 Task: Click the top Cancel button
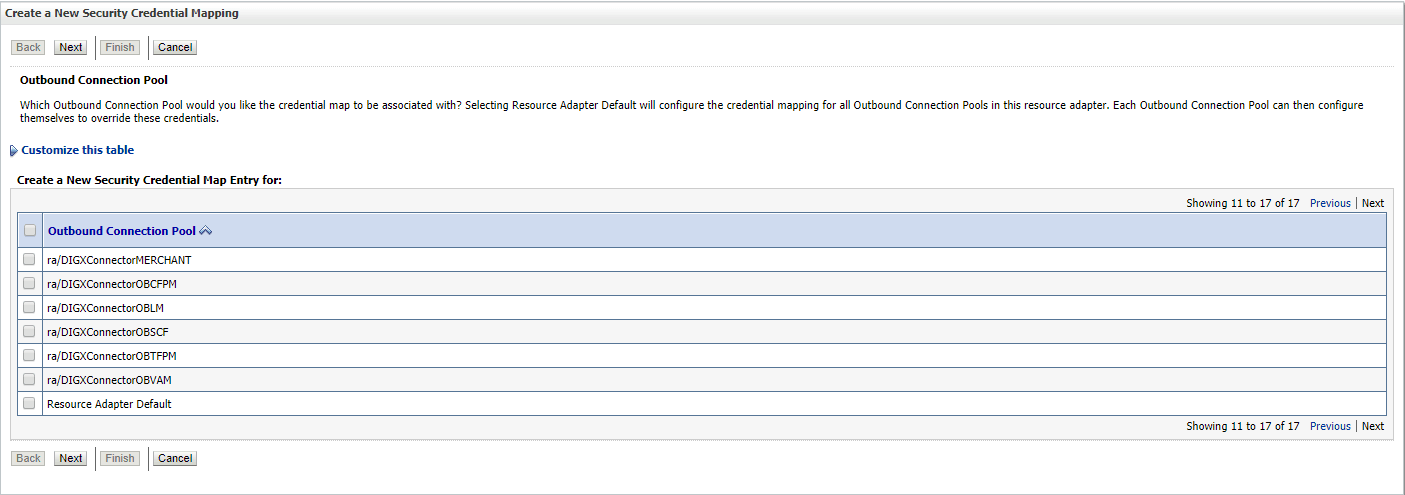tap(175, 47)
